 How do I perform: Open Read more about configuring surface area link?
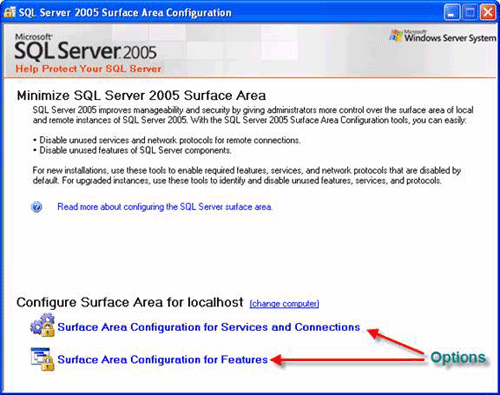coord(165,207)
